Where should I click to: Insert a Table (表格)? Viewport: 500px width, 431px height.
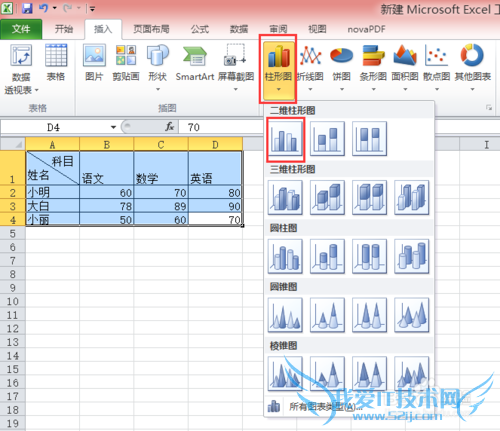click(56, 63)
